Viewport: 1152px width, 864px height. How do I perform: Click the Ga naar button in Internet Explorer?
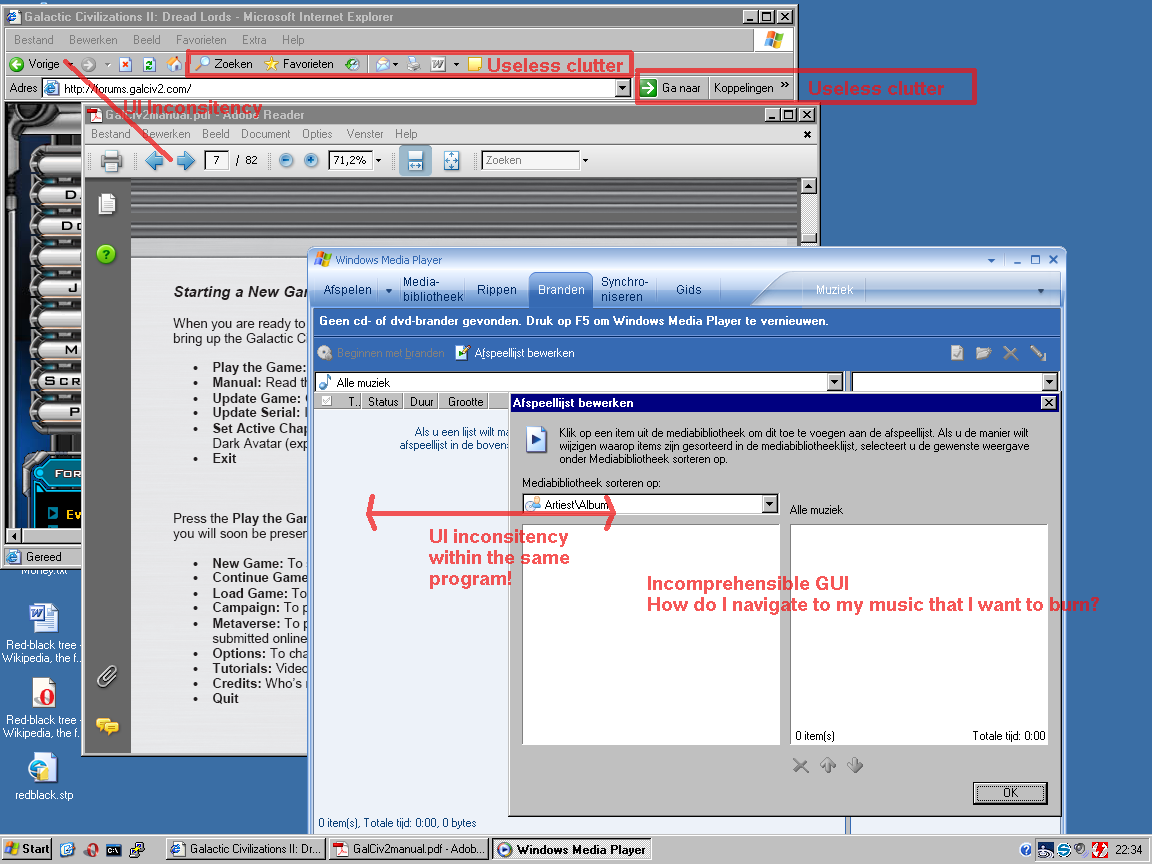[x=670, y=88]
